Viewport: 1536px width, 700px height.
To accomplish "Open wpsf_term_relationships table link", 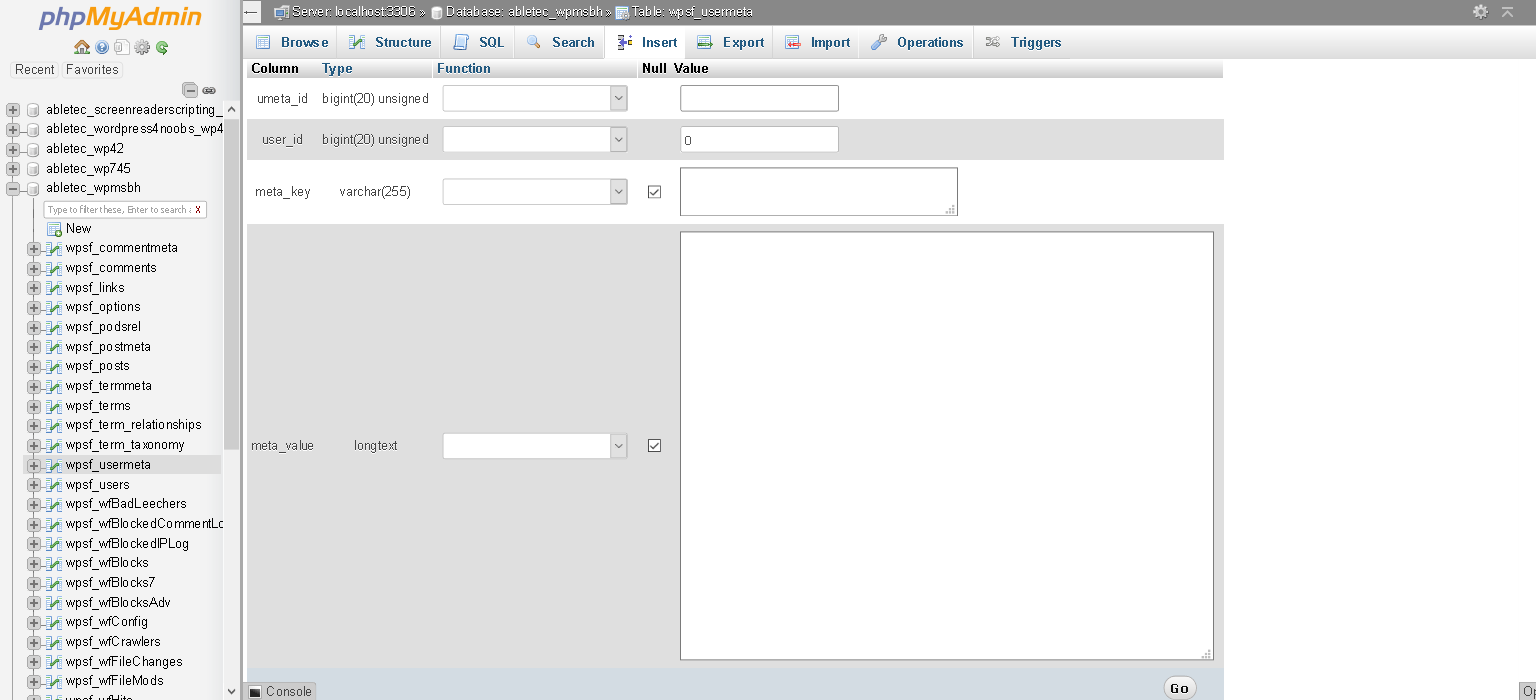I will tap(134, 425).
